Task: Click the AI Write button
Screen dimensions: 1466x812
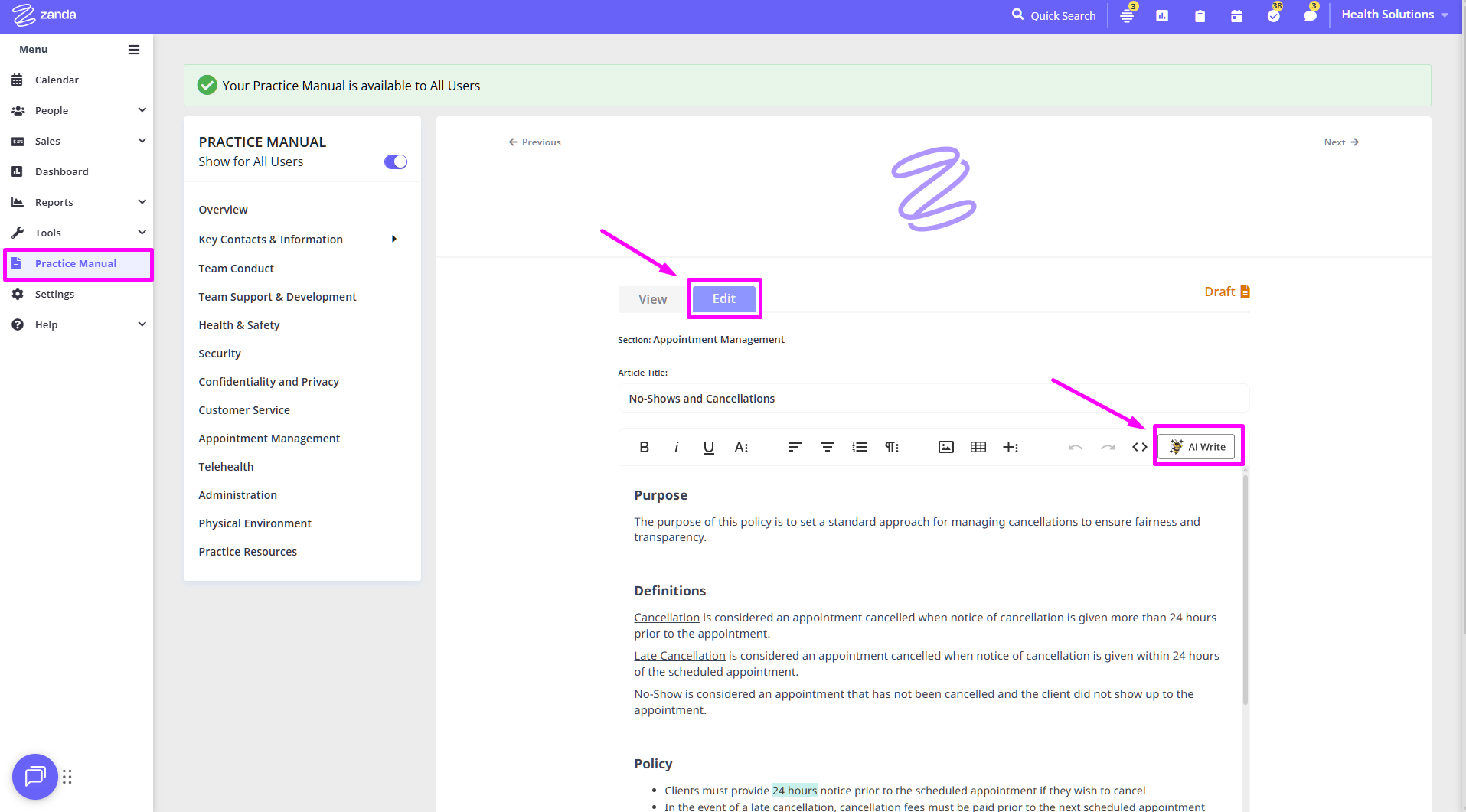Action: tap(1197, 447)
